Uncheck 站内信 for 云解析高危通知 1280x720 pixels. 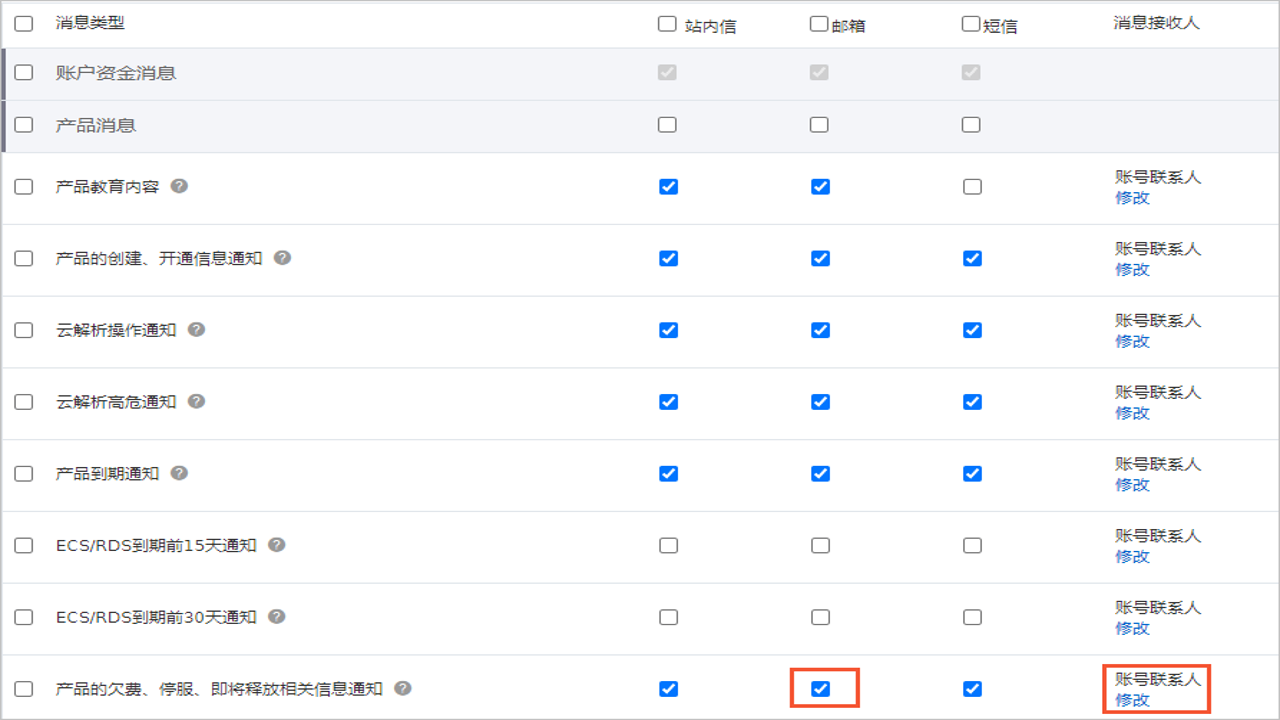pos(668,402)
